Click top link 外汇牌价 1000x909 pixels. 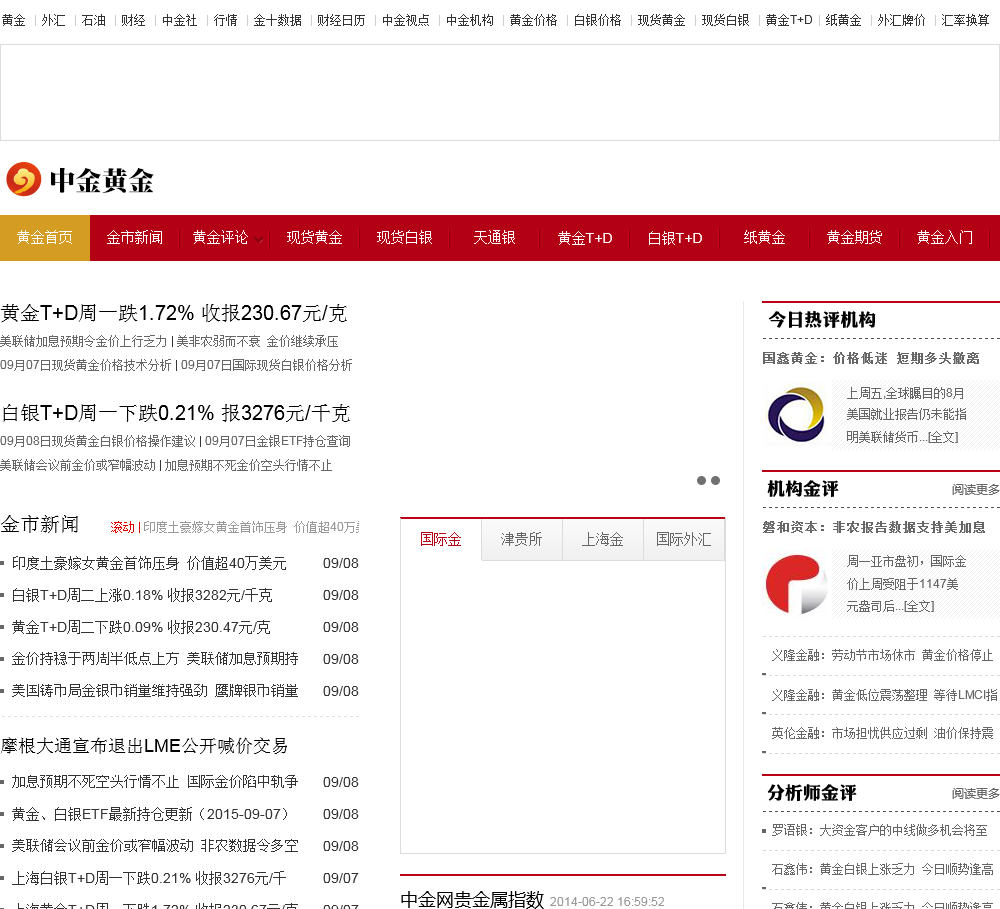[901, 20]
